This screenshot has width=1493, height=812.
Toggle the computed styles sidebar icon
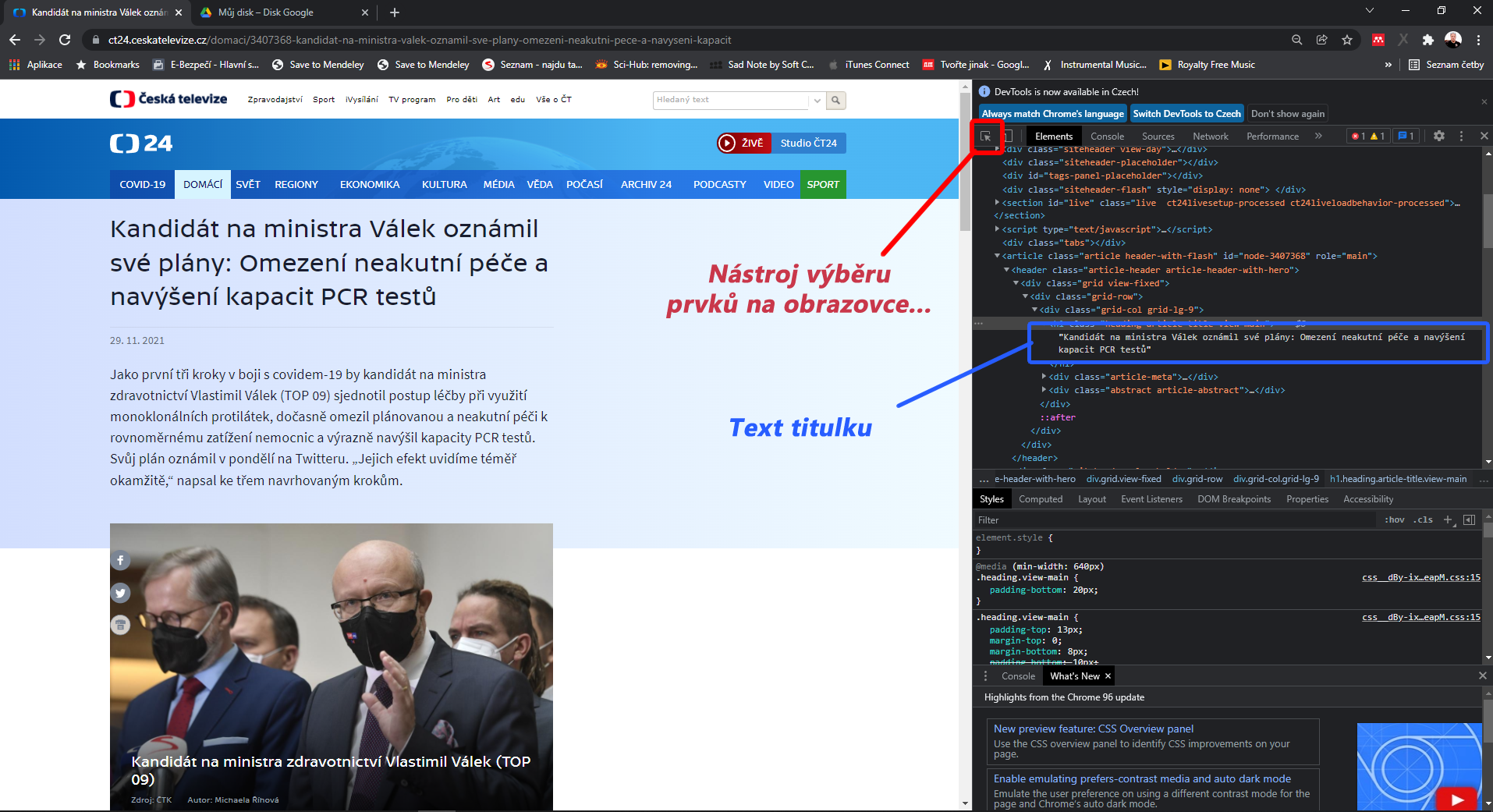coord(1470,520)
